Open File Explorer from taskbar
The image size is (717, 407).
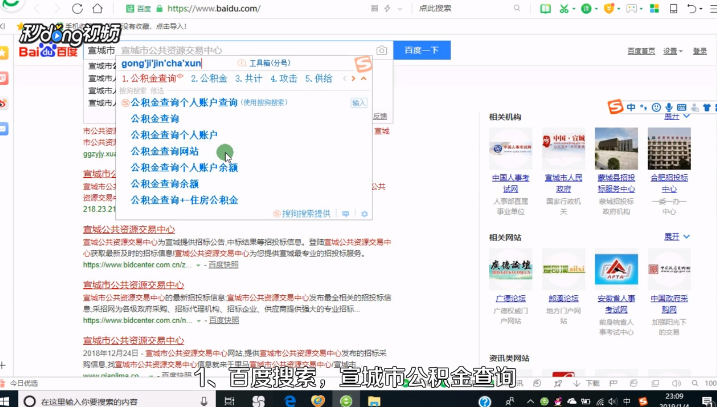click(374, 402)
